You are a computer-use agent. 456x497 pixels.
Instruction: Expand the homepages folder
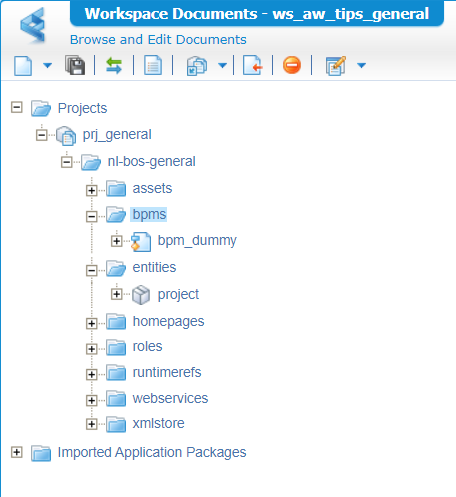click(91, 323)
